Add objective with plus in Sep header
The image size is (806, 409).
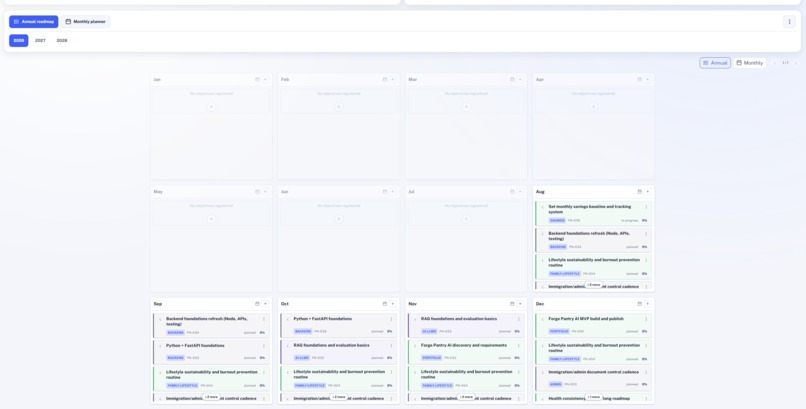265,304
